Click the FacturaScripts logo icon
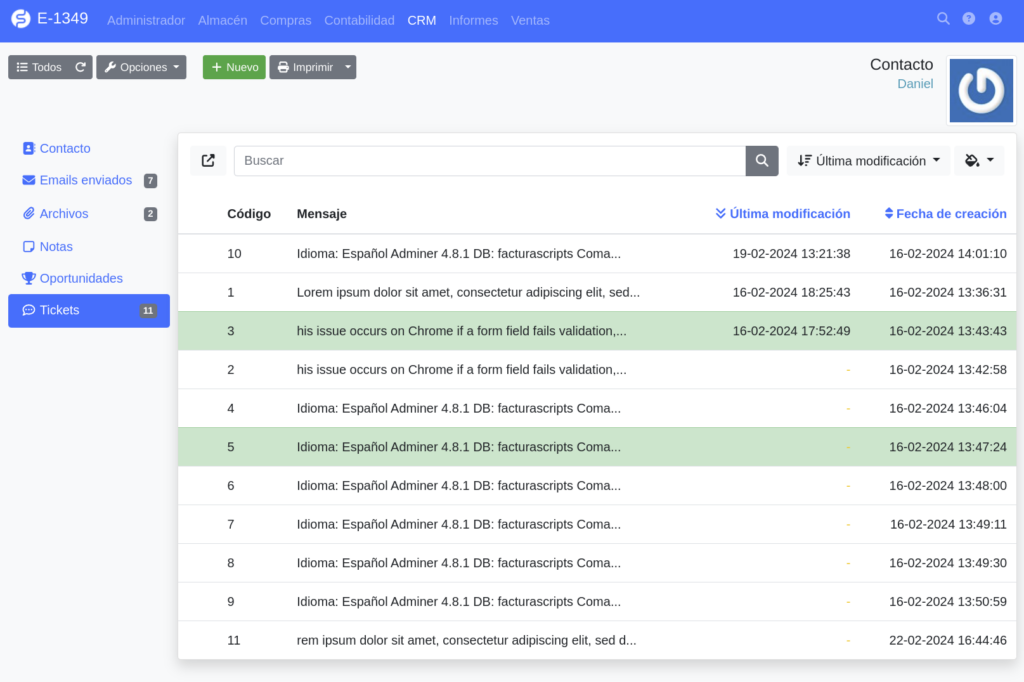Viewport: 1024px width, 682px height. coord(21,19)
